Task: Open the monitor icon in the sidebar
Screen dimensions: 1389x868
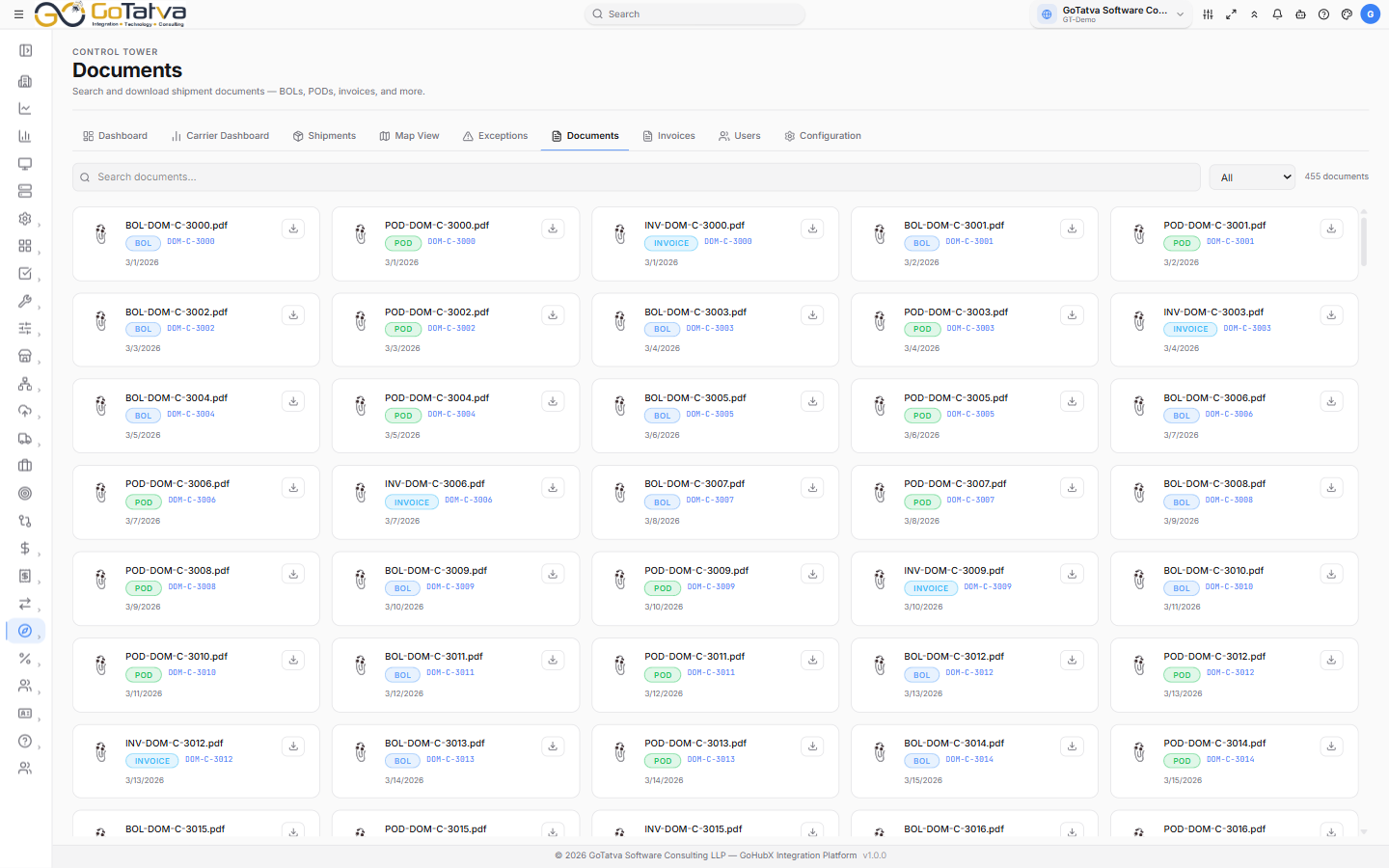Action: click(x=25, y=164)
